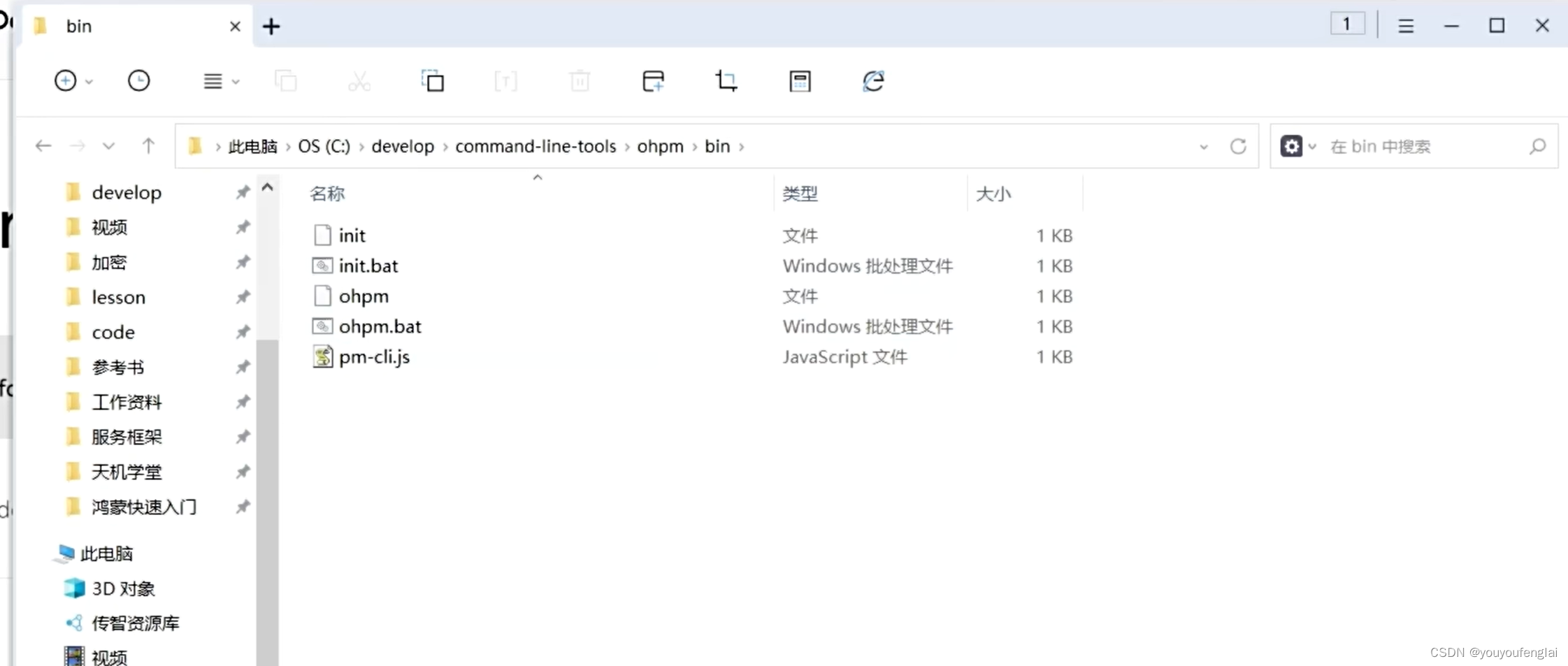Screen dimensions: 1568x666
Task: Open the 天机学堂 quick access folder
Action: [x=126, y=472]
